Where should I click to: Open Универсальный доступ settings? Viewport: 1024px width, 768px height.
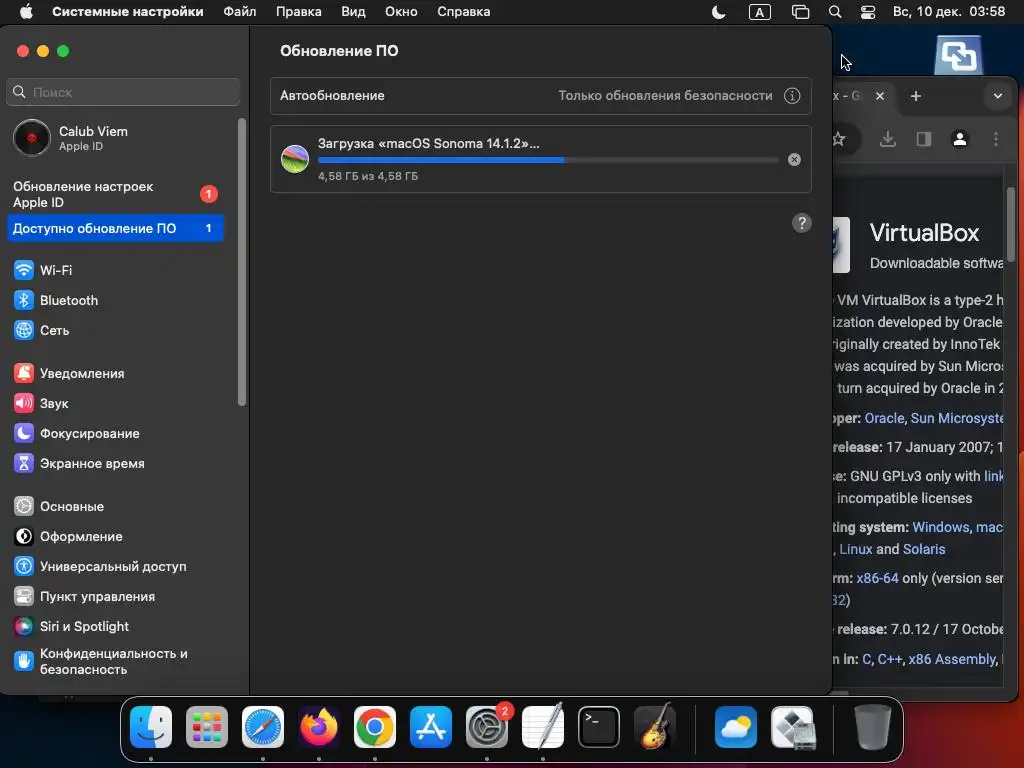pos(100,566)
